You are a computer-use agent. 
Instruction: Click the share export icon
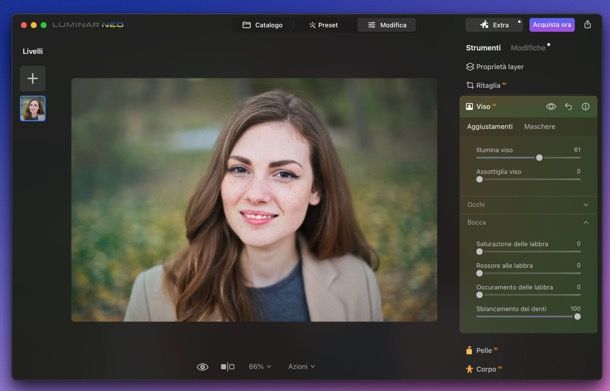point(587,25)
